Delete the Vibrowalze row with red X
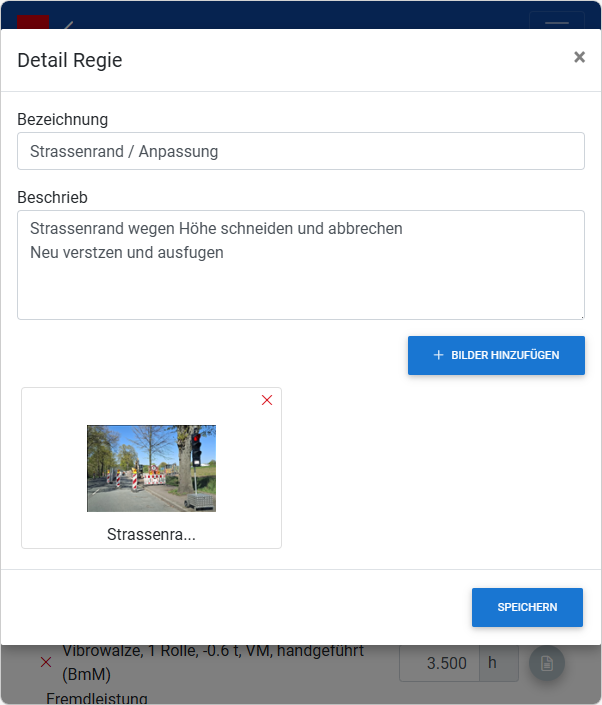The height and width of the screenshot is (705, 602). tap(46, 662)
